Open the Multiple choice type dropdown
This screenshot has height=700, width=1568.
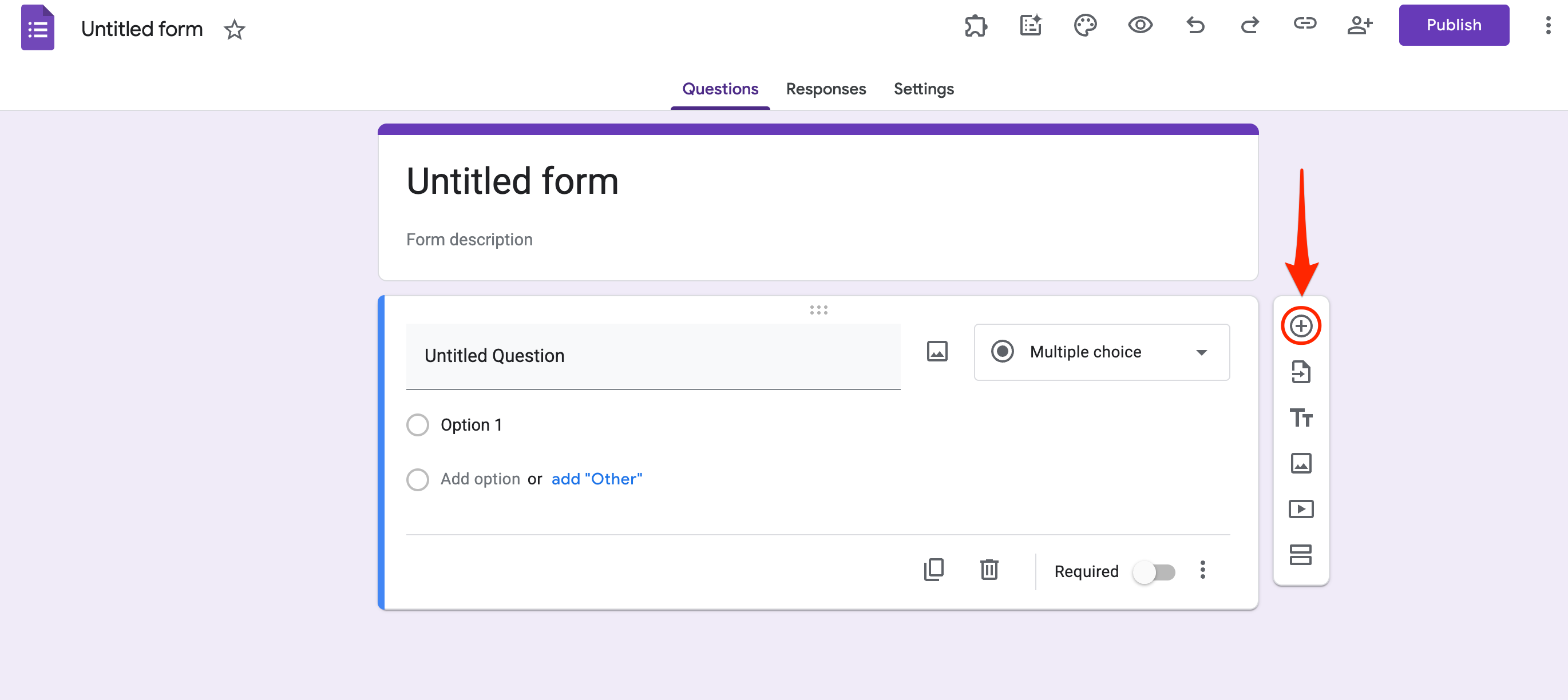tap(1101, 352)
